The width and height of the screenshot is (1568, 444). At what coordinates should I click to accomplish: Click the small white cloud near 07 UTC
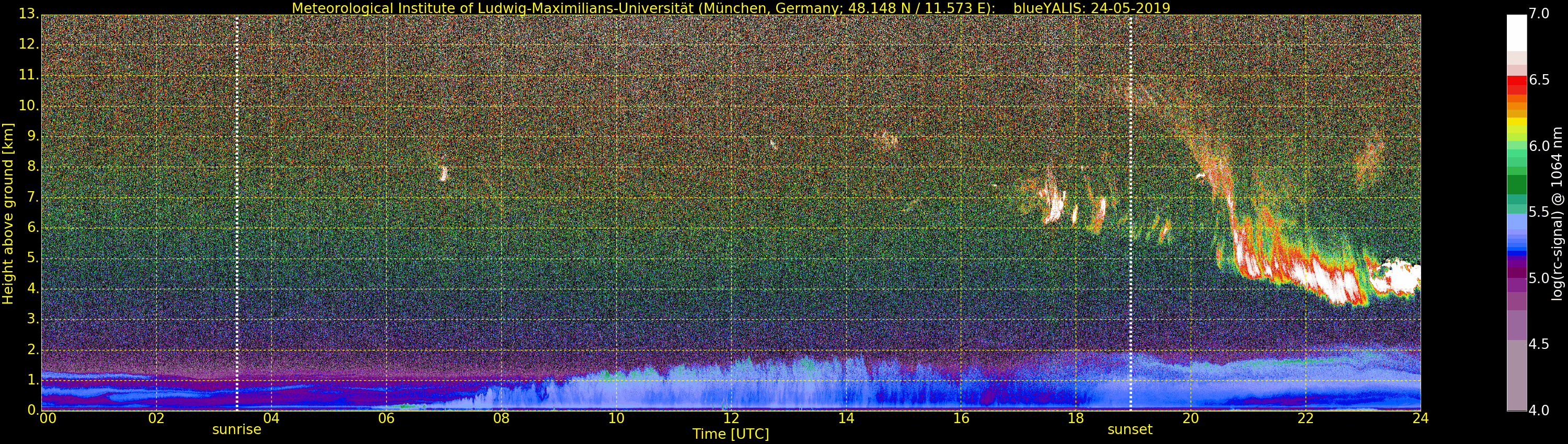pos(443,173)
